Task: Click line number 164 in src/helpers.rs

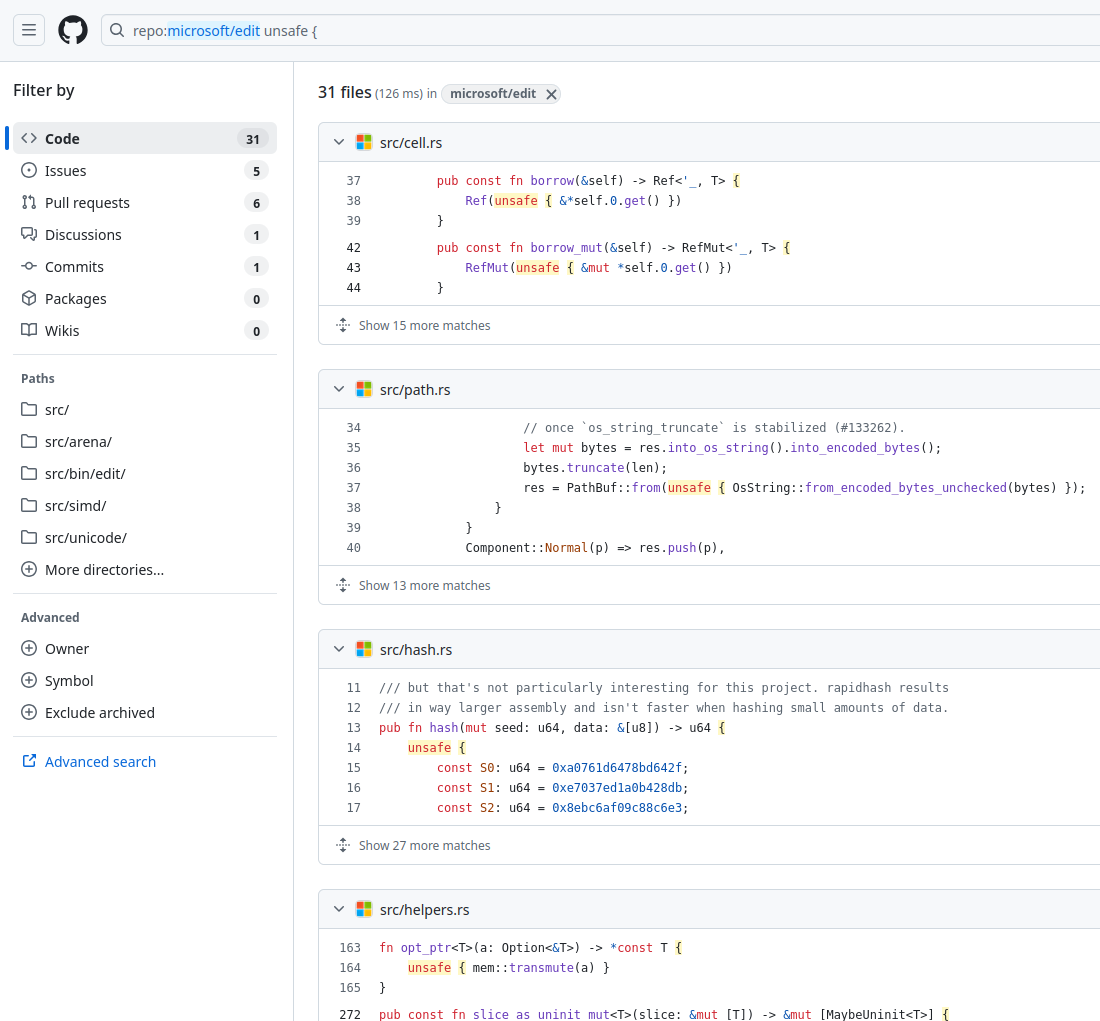Action: coord(350,968)
